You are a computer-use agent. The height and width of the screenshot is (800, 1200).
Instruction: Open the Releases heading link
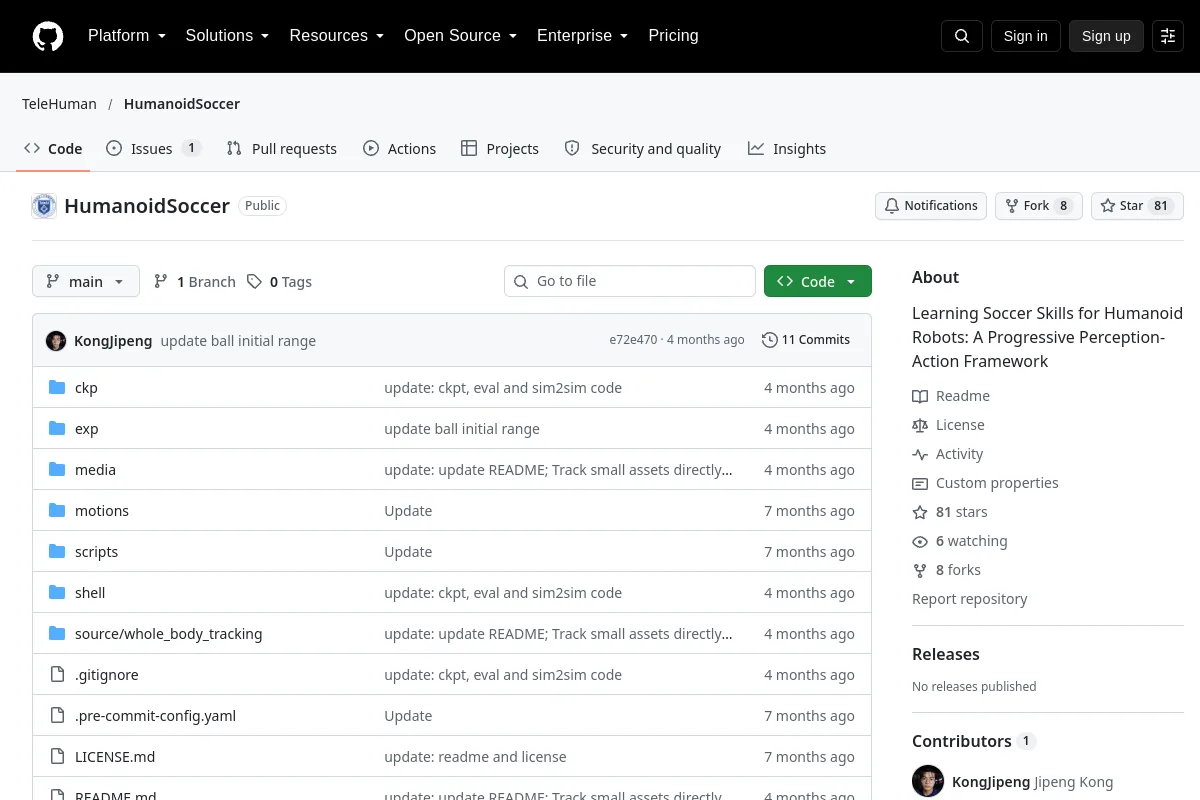946,654
